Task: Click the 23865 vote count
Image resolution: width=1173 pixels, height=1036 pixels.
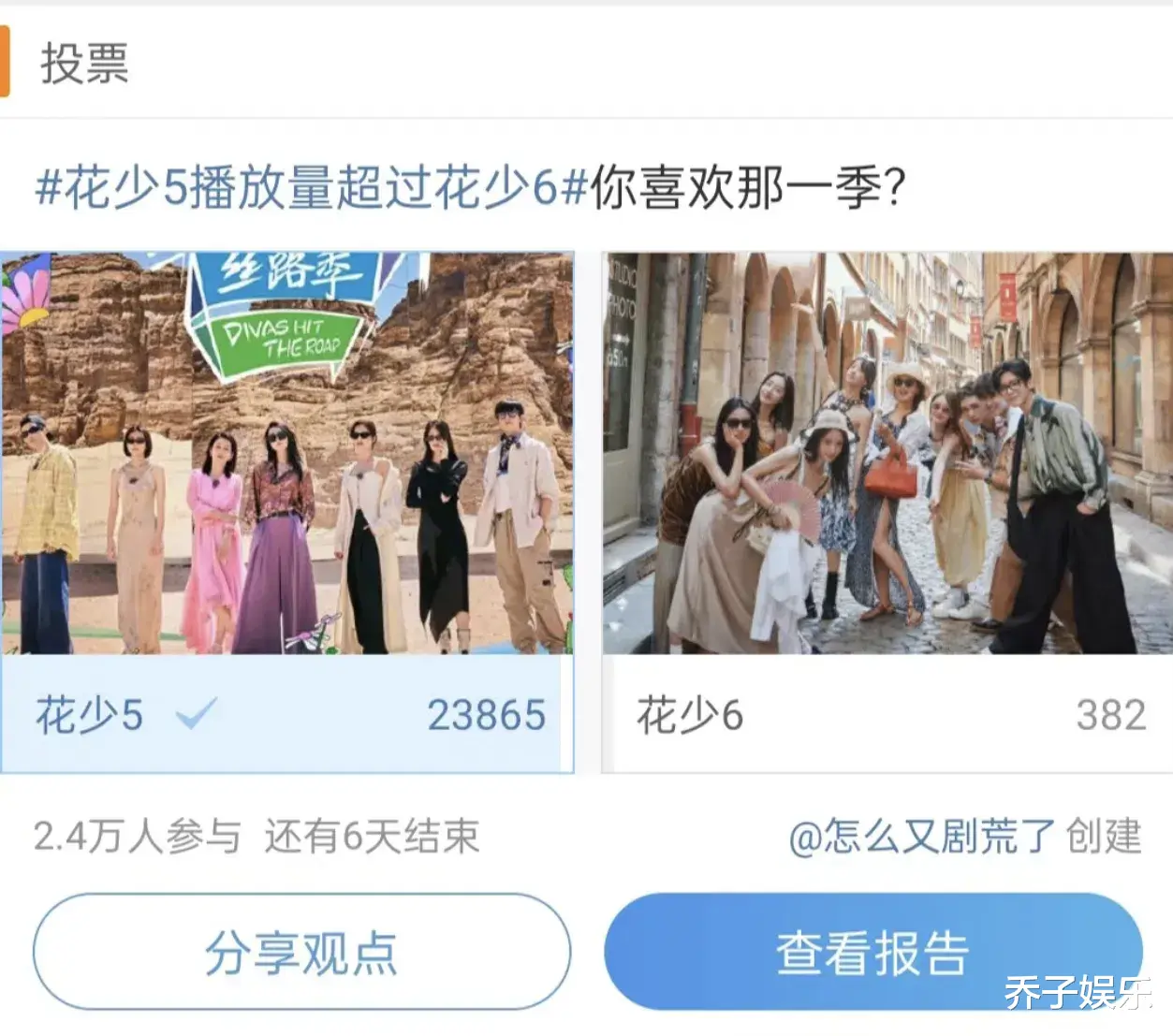Action: [x=486, y=715]
